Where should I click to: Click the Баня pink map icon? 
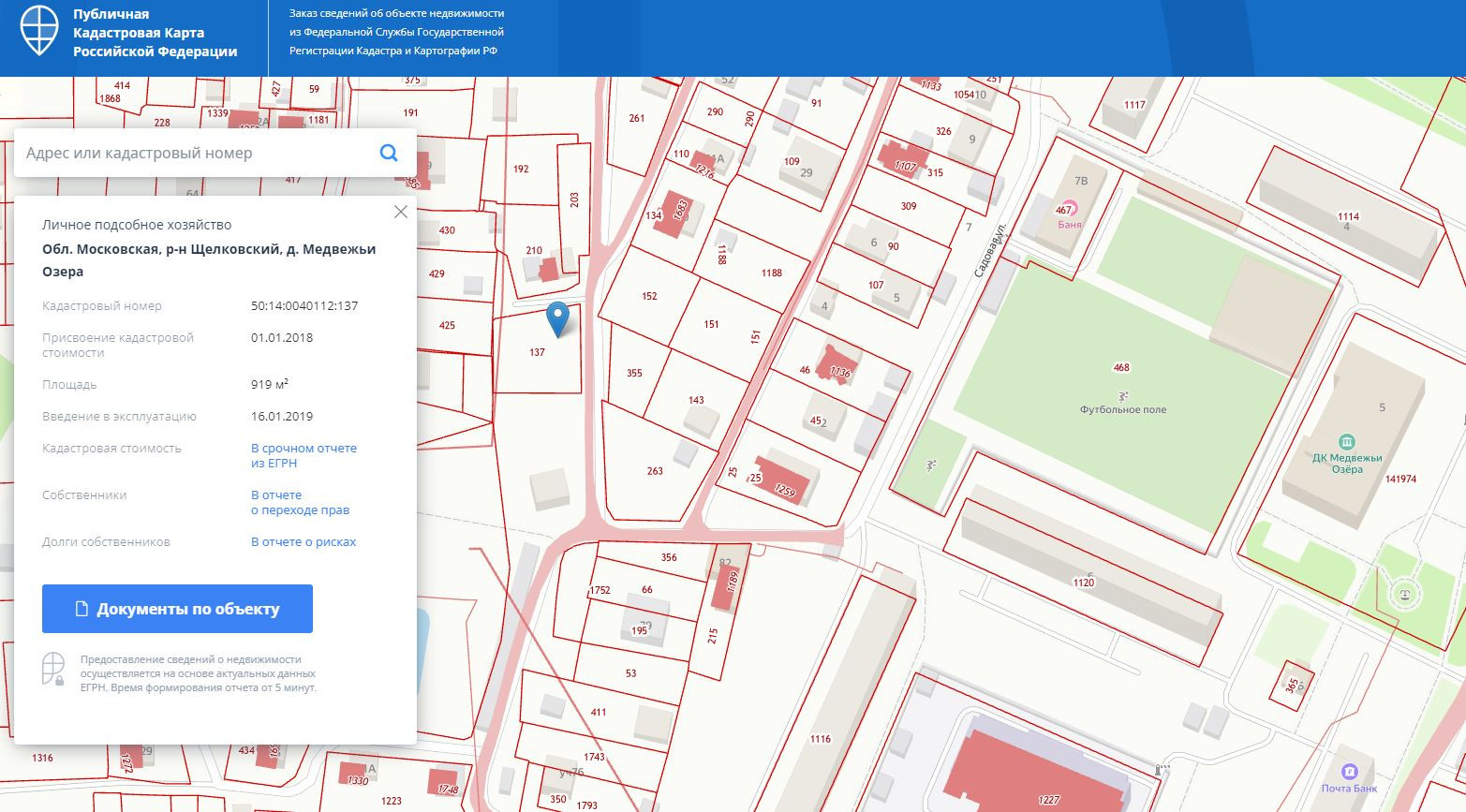(1069, 210)
